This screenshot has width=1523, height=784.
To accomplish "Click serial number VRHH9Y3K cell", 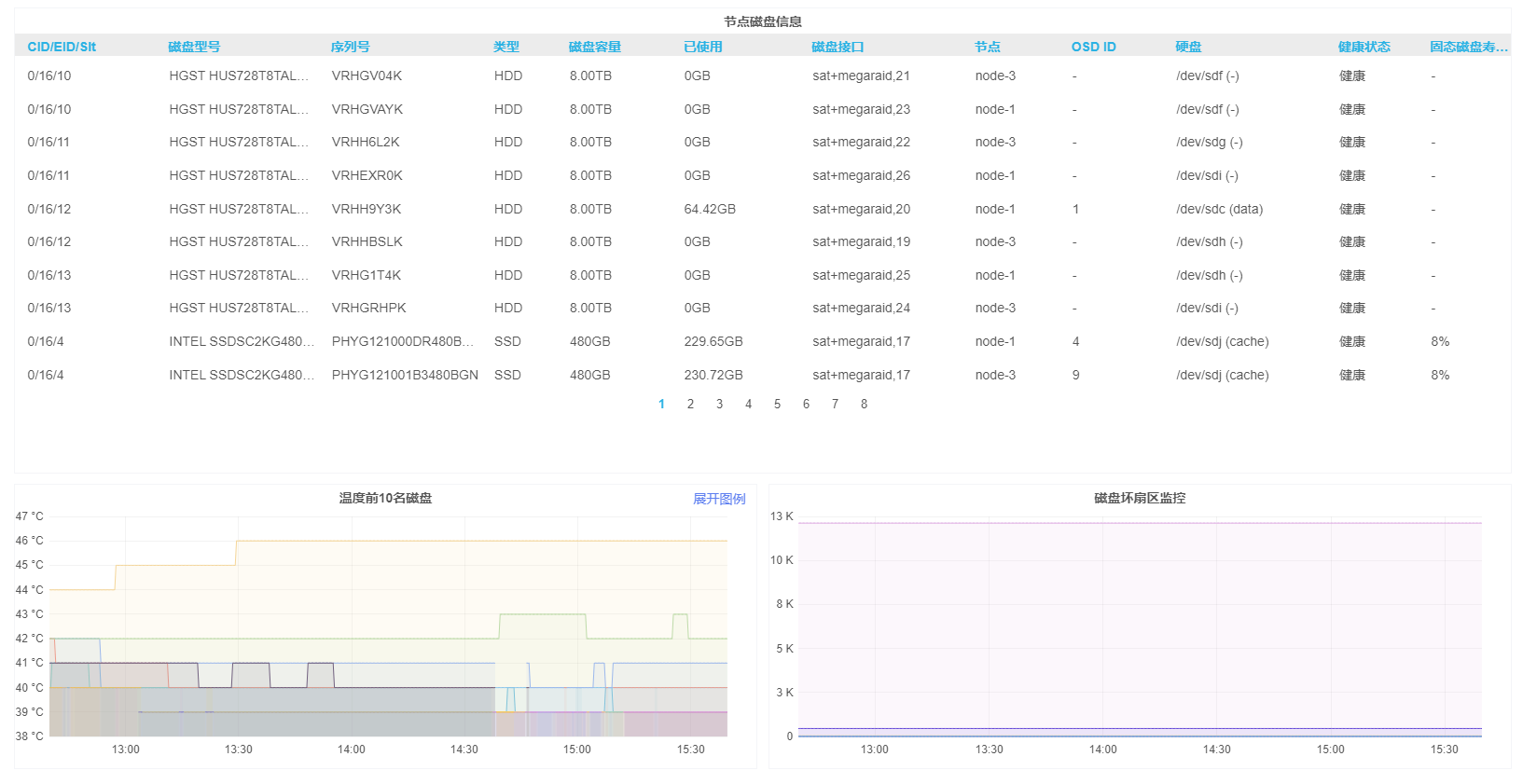I will coord(367,209).
